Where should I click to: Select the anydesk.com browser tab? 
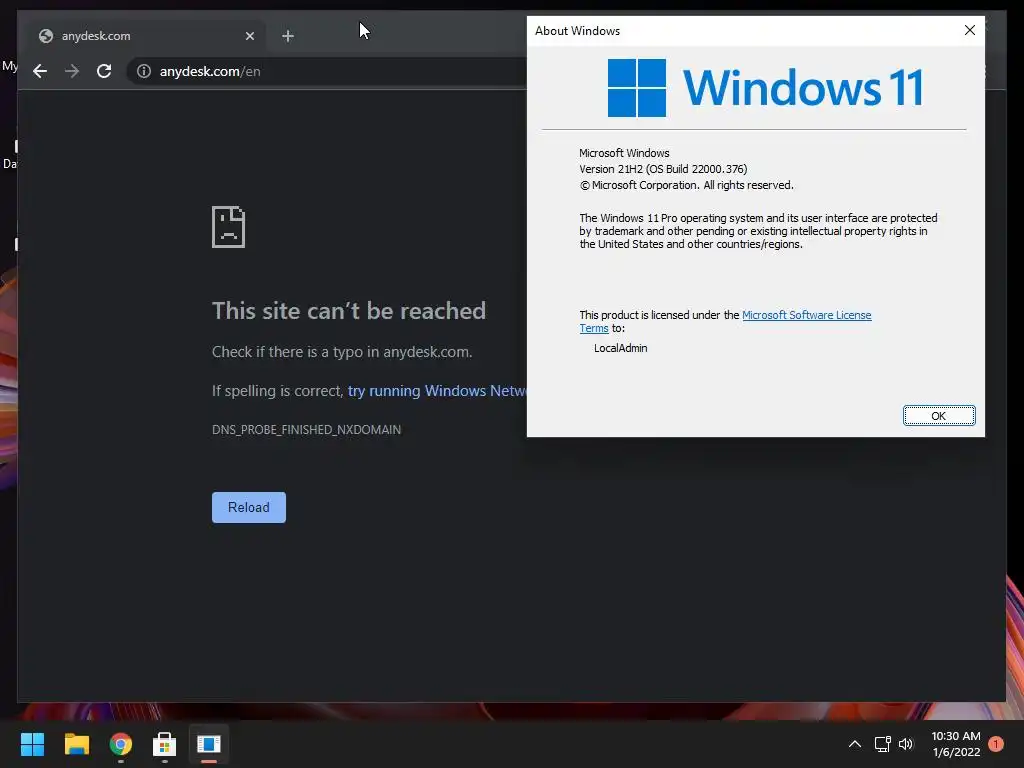145,36
